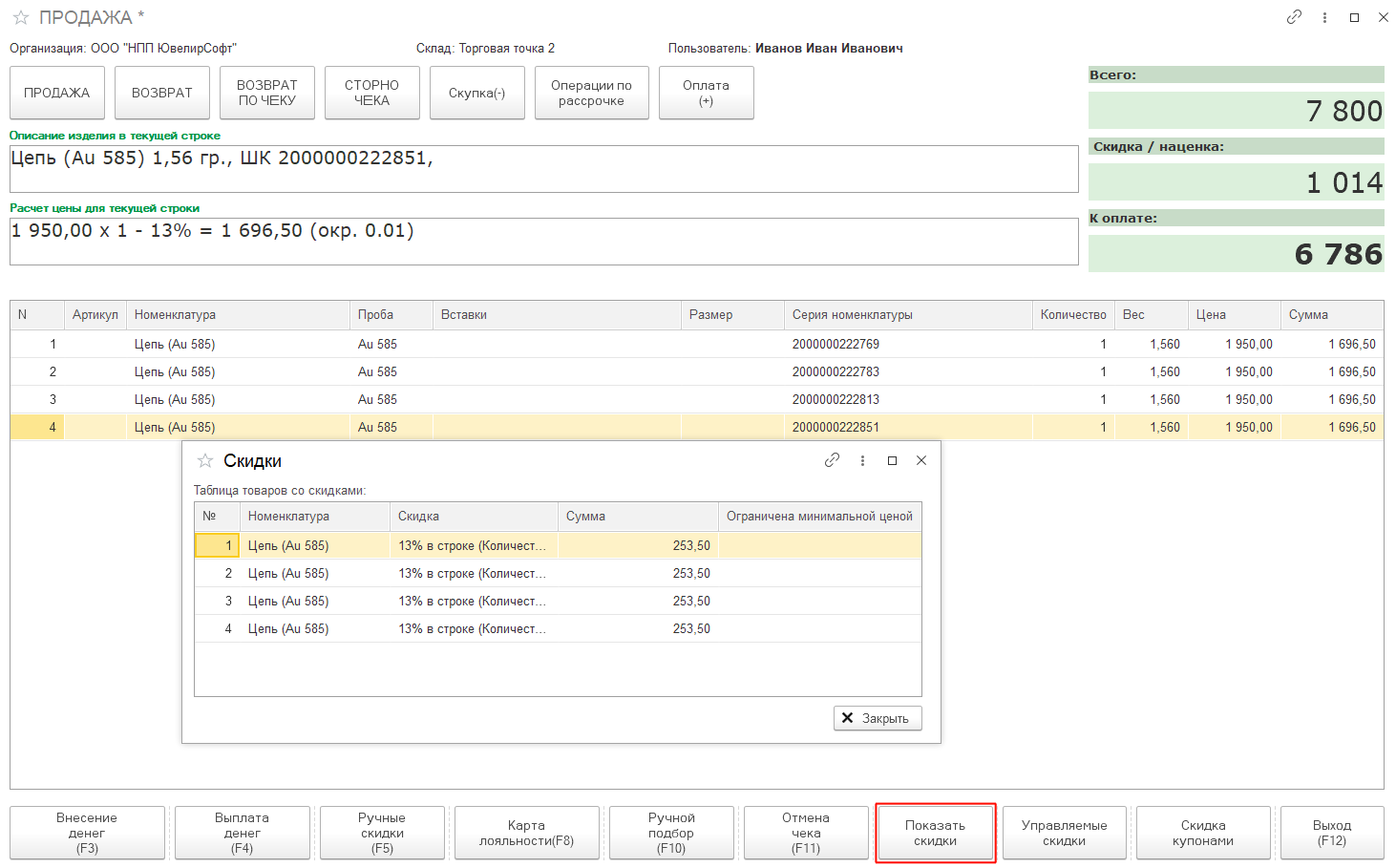Close Скидки dialog with X icon
Screen dimensions: 1396x868
click(921, 460)
